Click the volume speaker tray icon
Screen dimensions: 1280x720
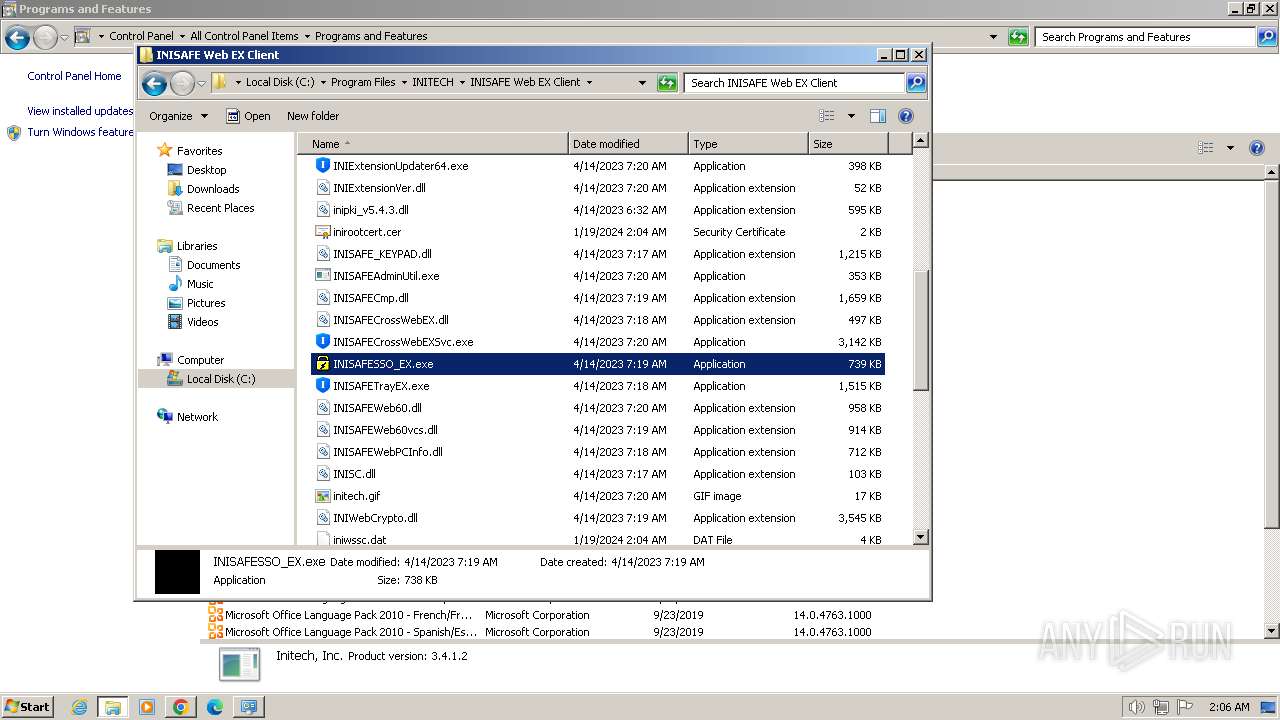1138,707
